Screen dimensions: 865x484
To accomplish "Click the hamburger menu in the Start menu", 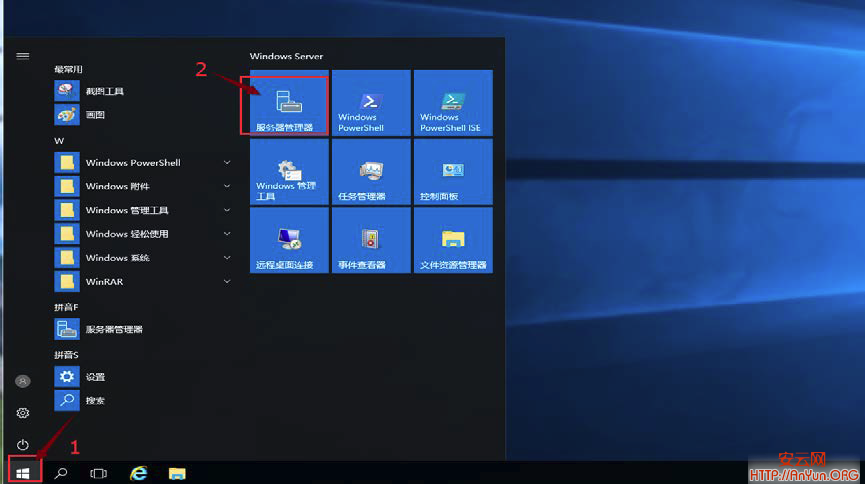I will [23, 56].
